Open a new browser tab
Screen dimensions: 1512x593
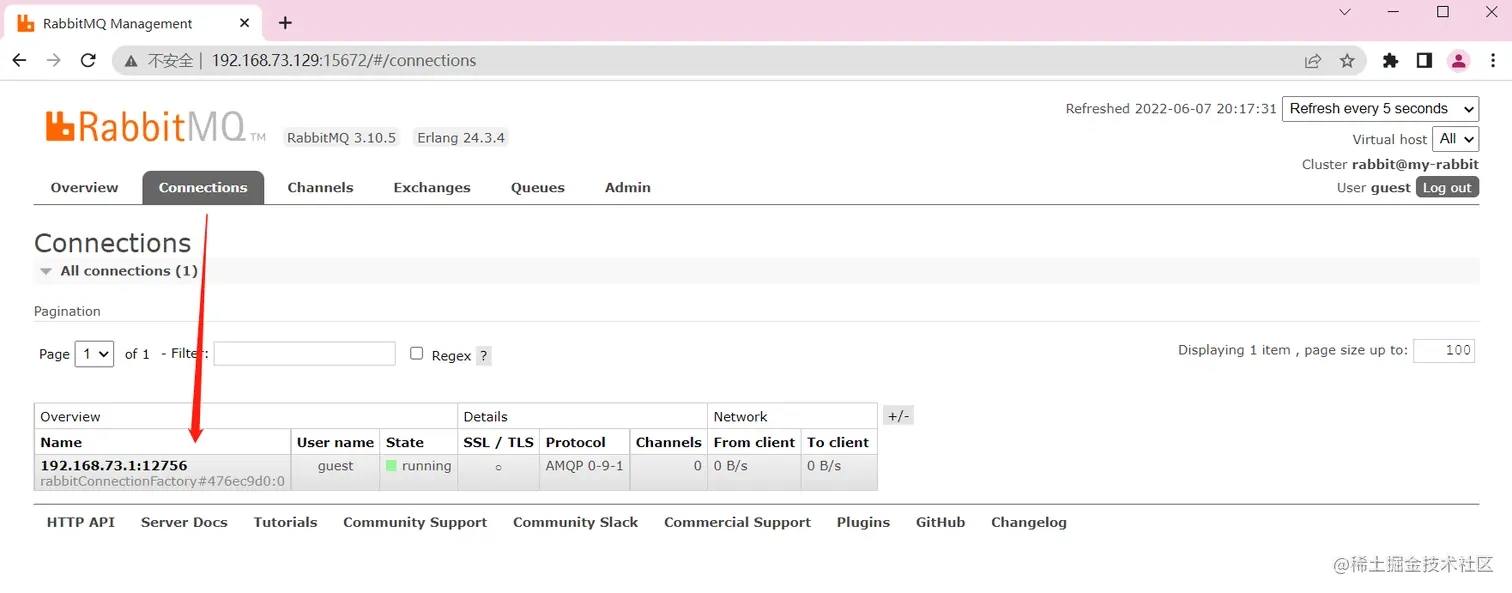pos(286,22)
